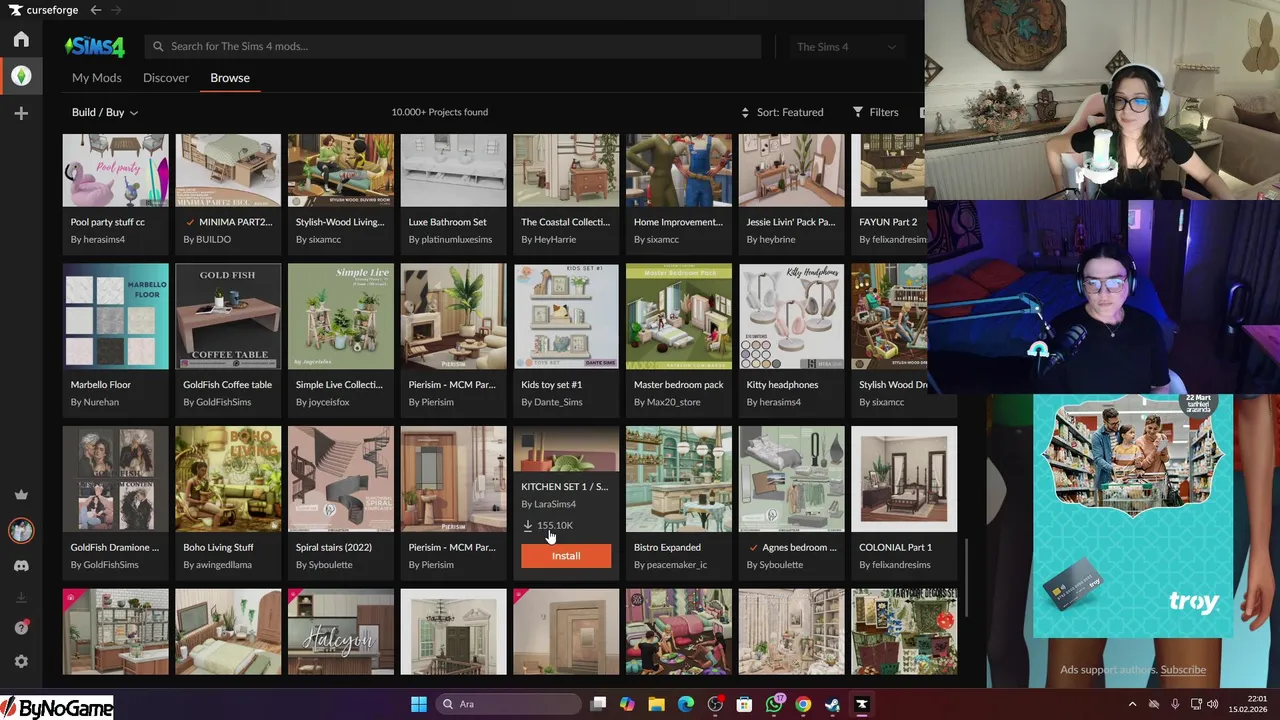
Task: Open the Boho Living Stuff thumbnail
Action: coord(228,479)
